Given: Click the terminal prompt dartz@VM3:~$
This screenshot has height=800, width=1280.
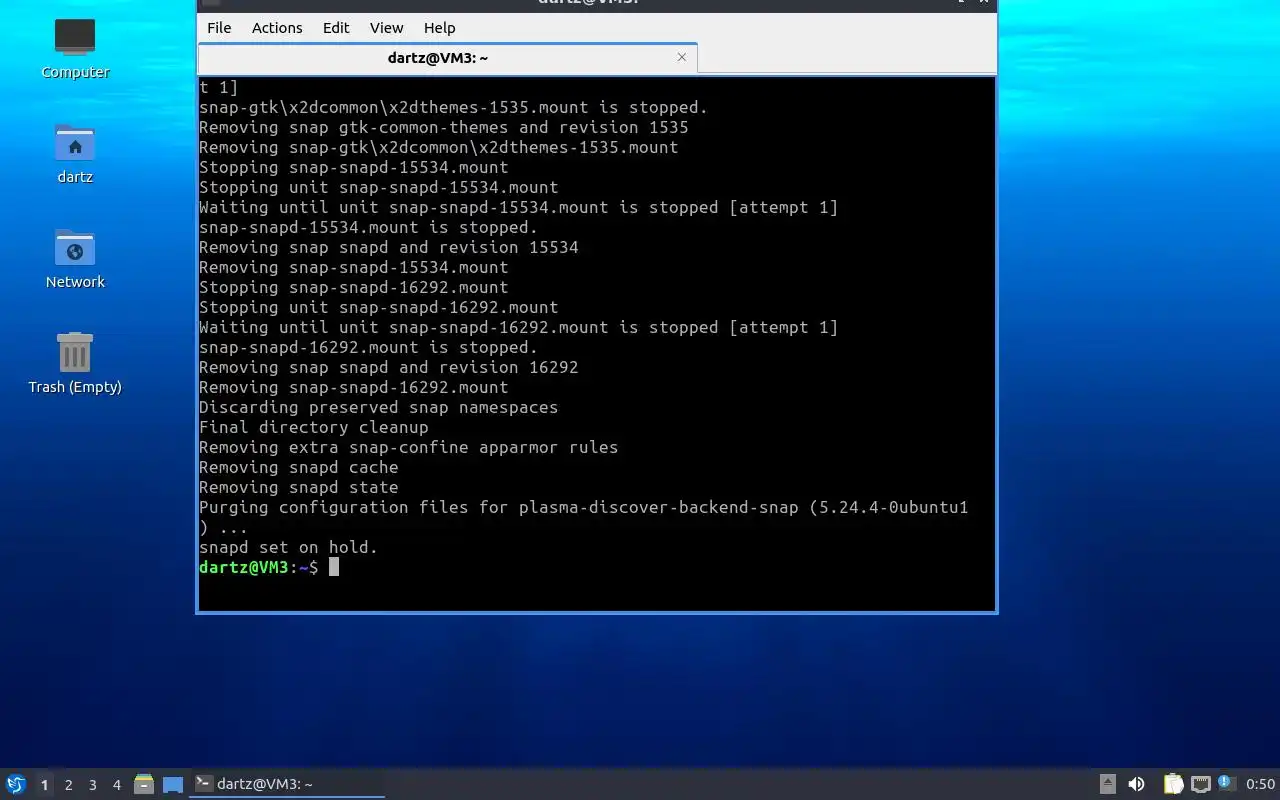Looking at the screenshot, I should click(x=258, y=567).
